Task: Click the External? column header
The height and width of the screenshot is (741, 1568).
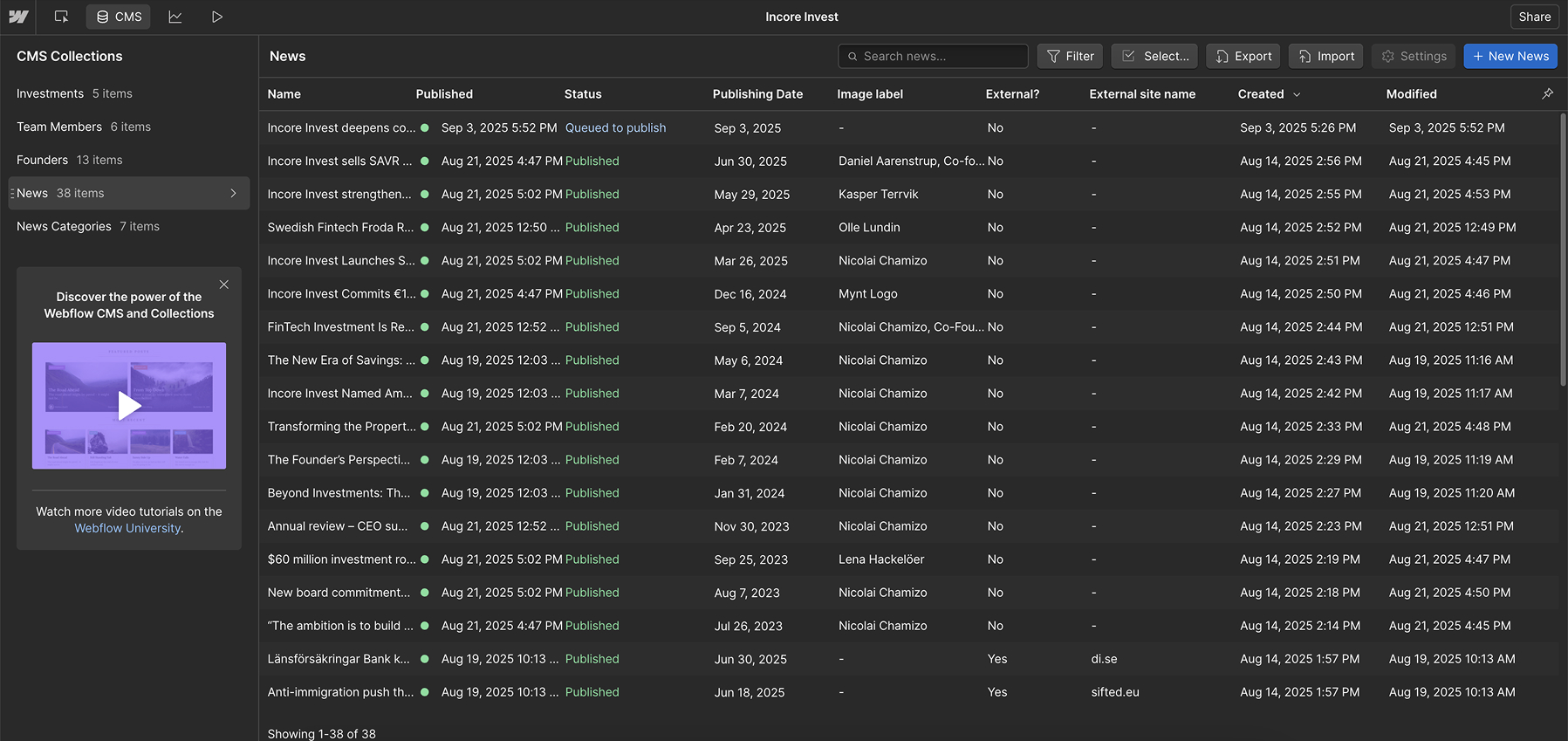Action: pos(1012,94)
